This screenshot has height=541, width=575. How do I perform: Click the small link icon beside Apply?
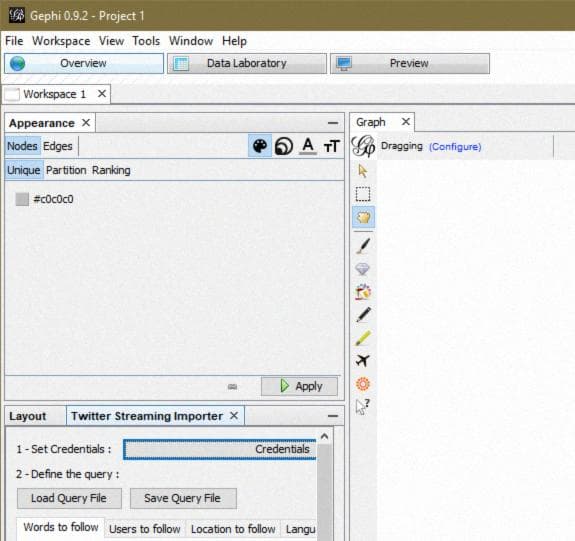click(x=232, y=387)
